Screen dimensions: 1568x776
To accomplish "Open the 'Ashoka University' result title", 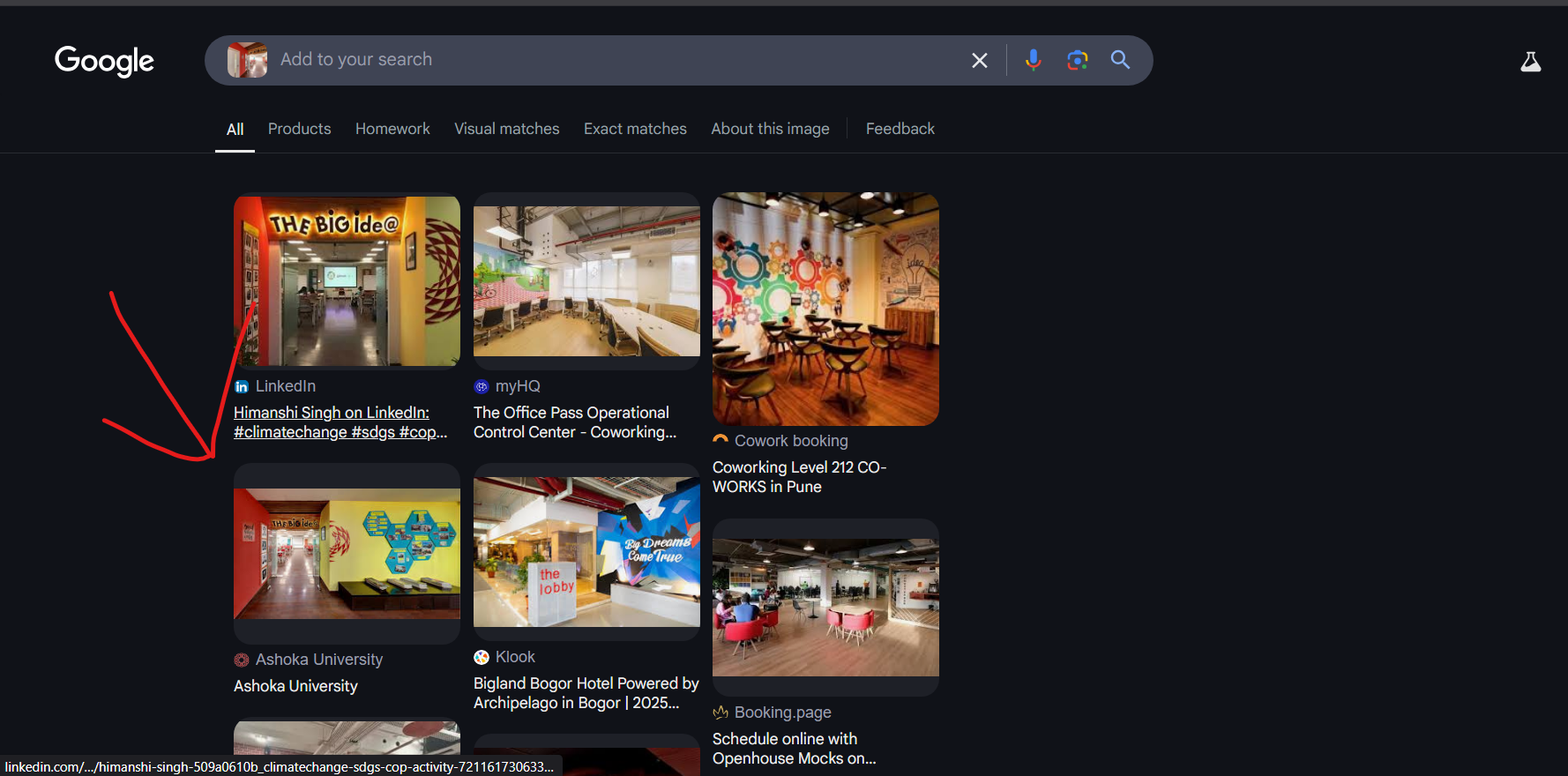I will (295, 686).
